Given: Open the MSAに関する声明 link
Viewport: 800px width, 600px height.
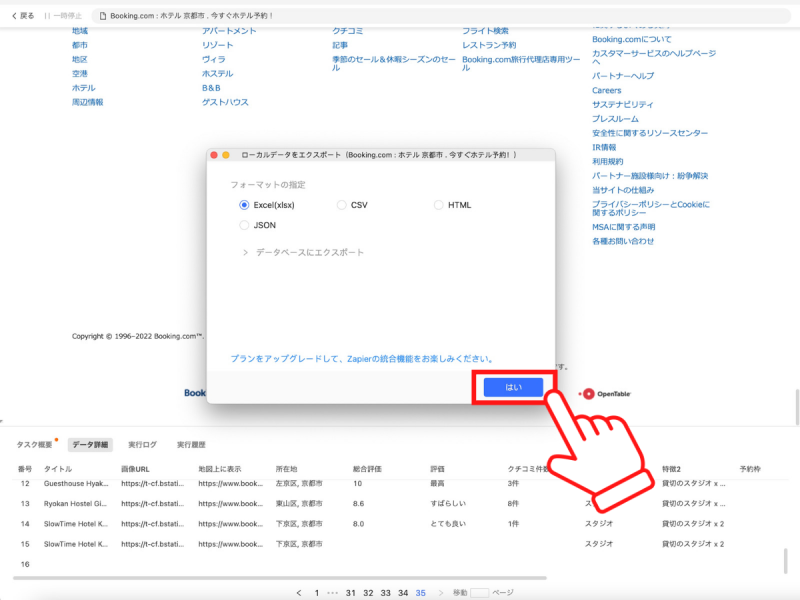Looking at the screenshot, I should pos(623,227).
